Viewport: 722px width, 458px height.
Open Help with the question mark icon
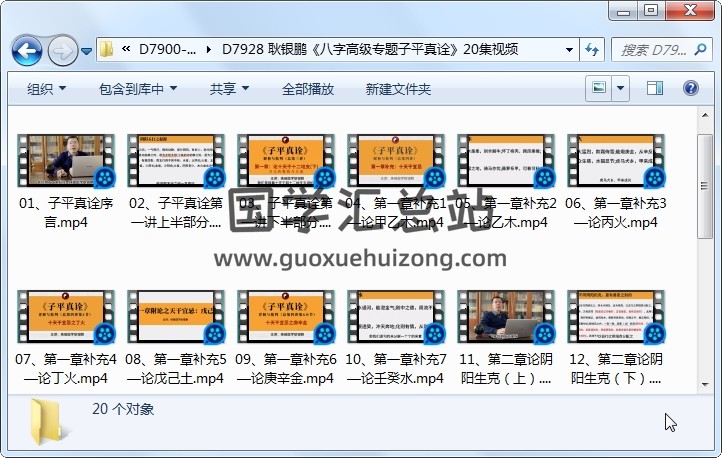coord(691,88)
